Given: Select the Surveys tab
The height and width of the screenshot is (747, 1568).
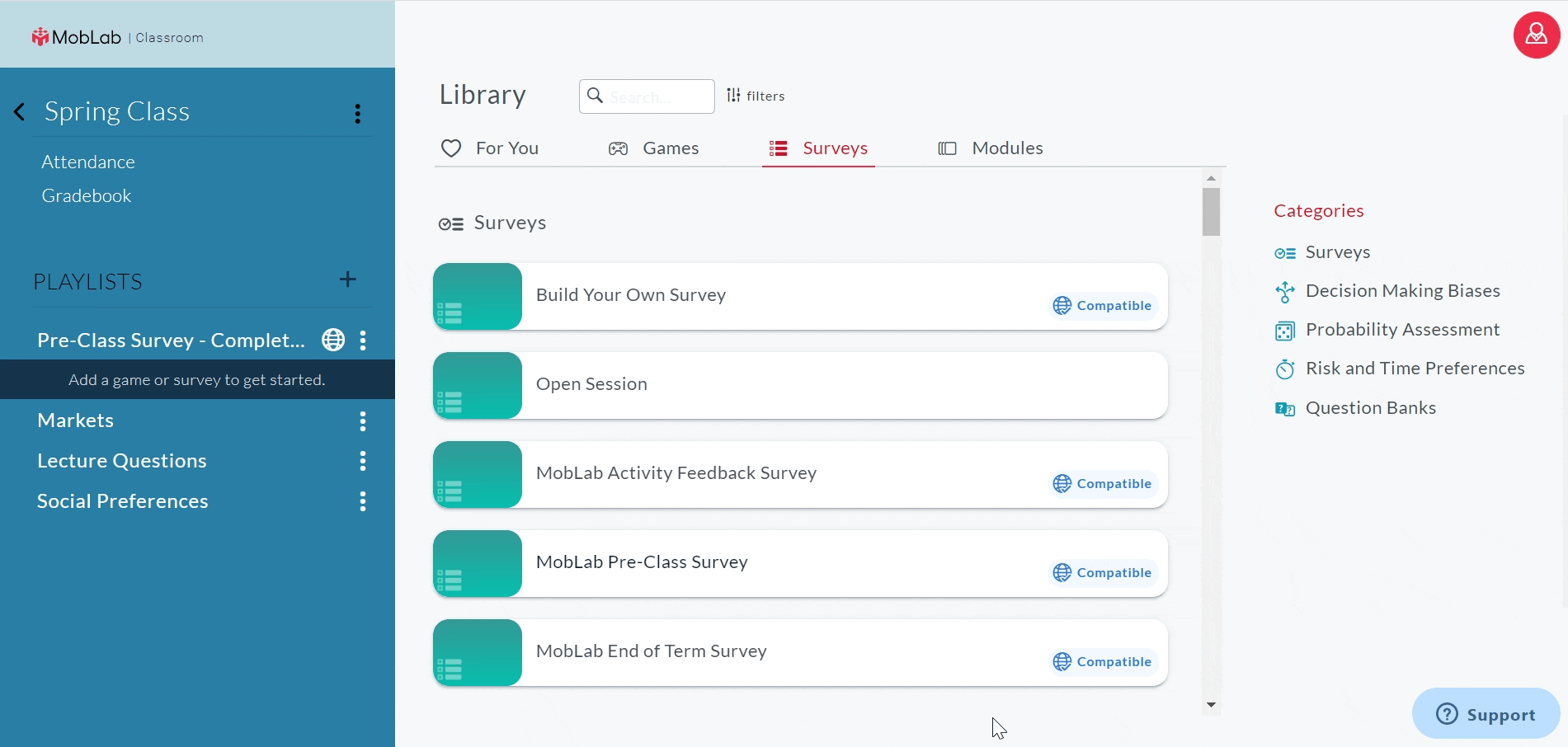Looking at the screenshot, I should (818, 148).
